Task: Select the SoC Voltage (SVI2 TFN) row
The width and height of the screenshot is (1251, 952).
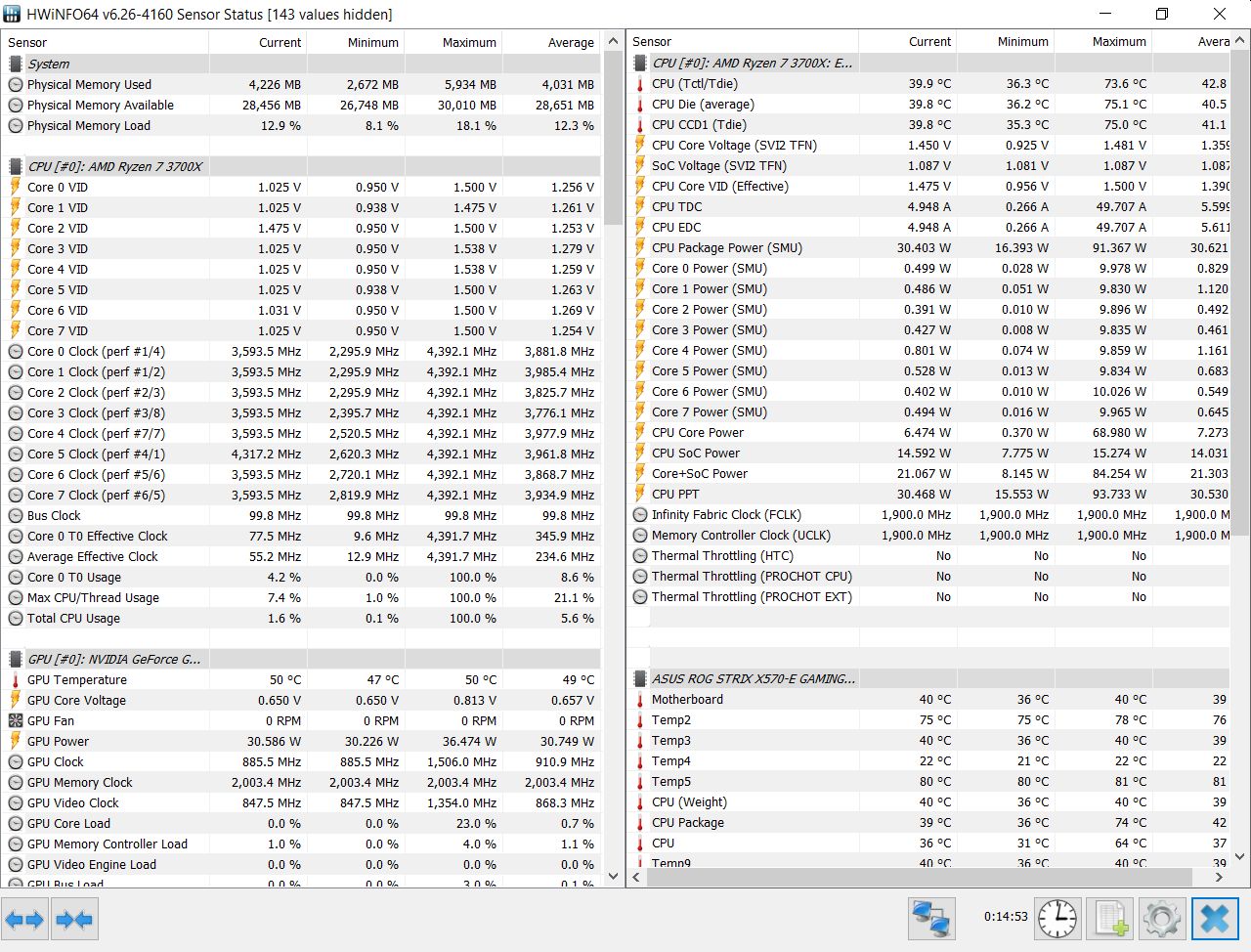Action: [928, 165]
